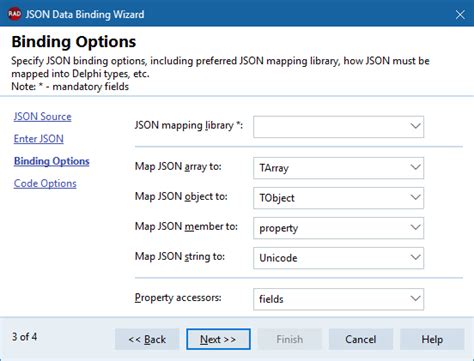
Task: Open Help for the wizard
Action: (432, 339)
